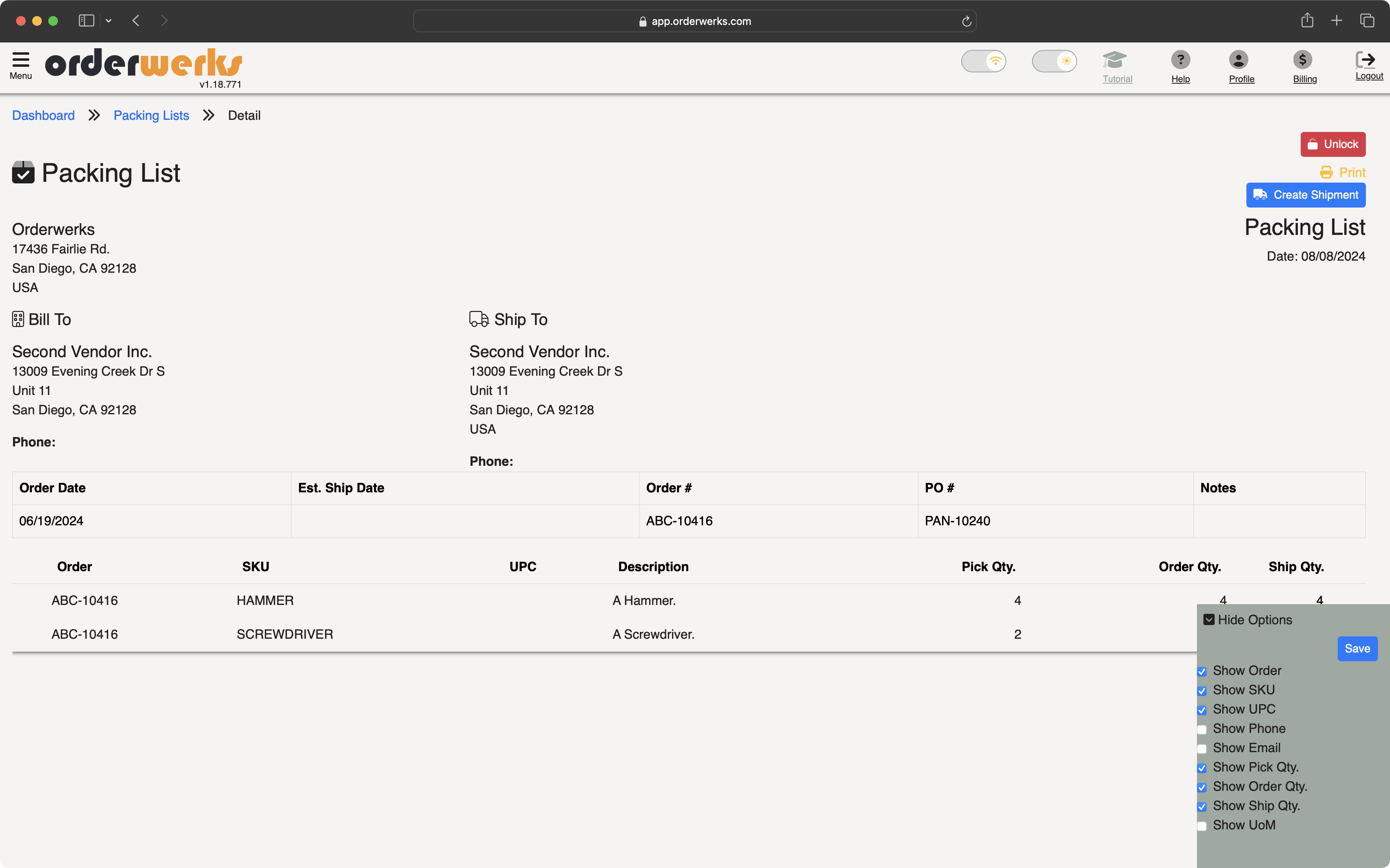Open the Billing dollar icon
The height and width of the screenshot is (868, 1390).
[x=1302, y=60]
